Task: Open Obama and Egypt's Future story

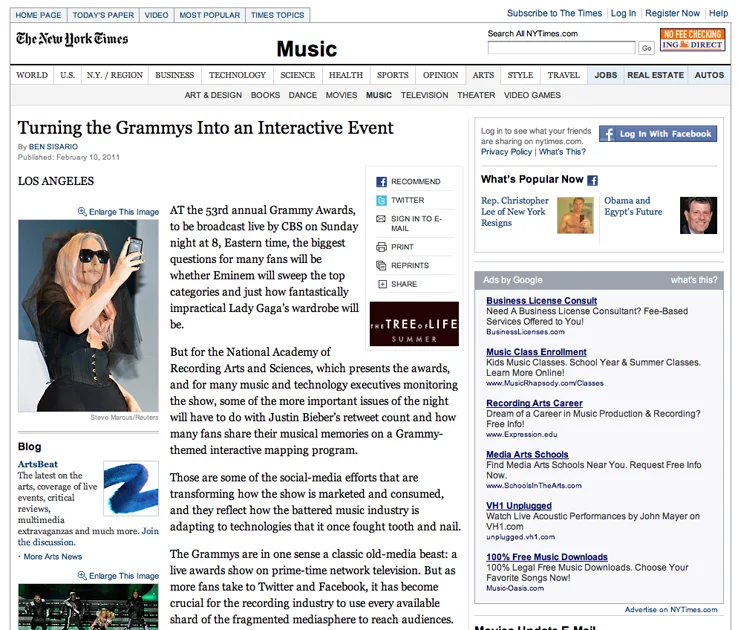Action: tap(633, 206)
